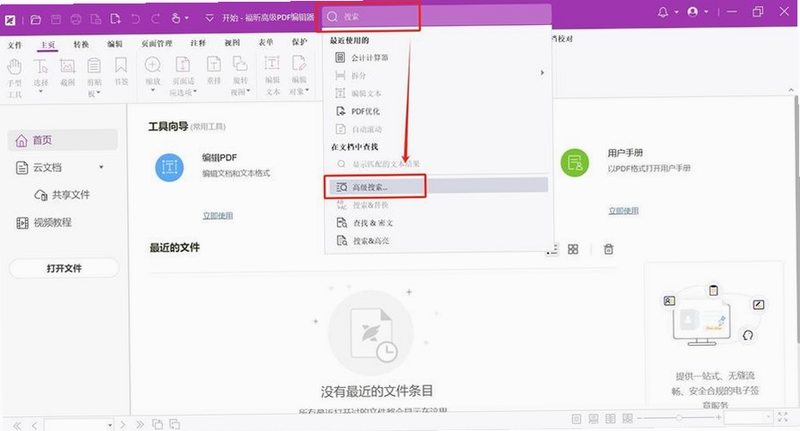Viewport: 800px width, 431px height.
Task: Open the 文件 menu
Action: [15, 45]
